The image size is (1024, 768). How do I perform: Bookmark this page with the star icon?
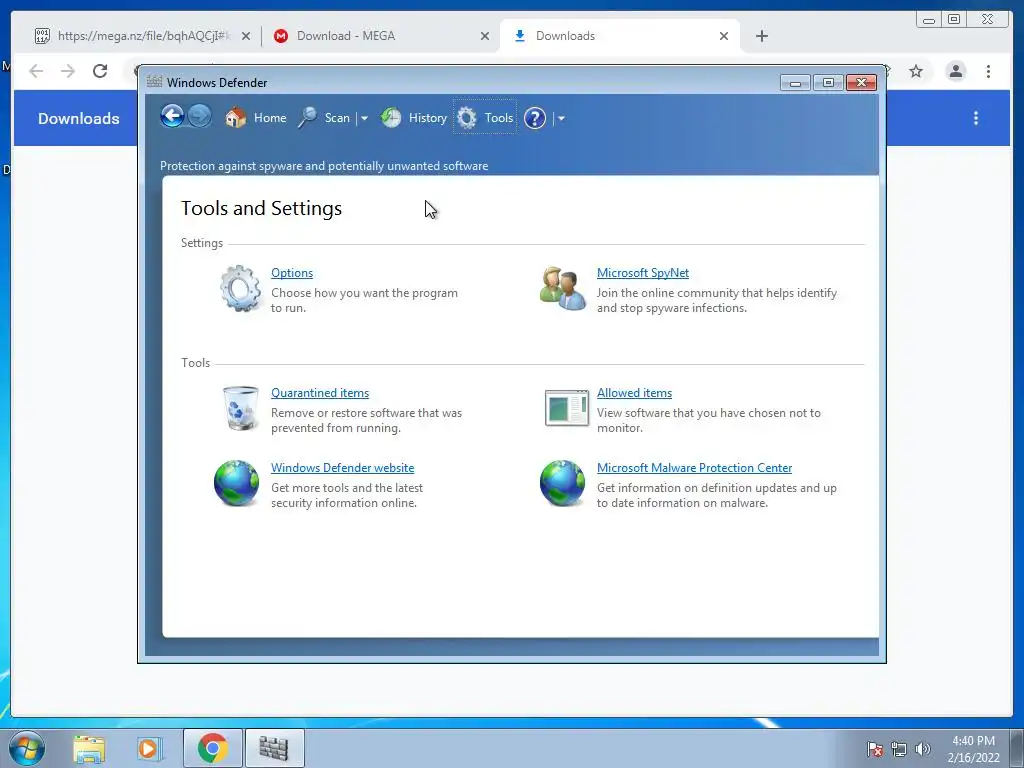tap(916, 71)
